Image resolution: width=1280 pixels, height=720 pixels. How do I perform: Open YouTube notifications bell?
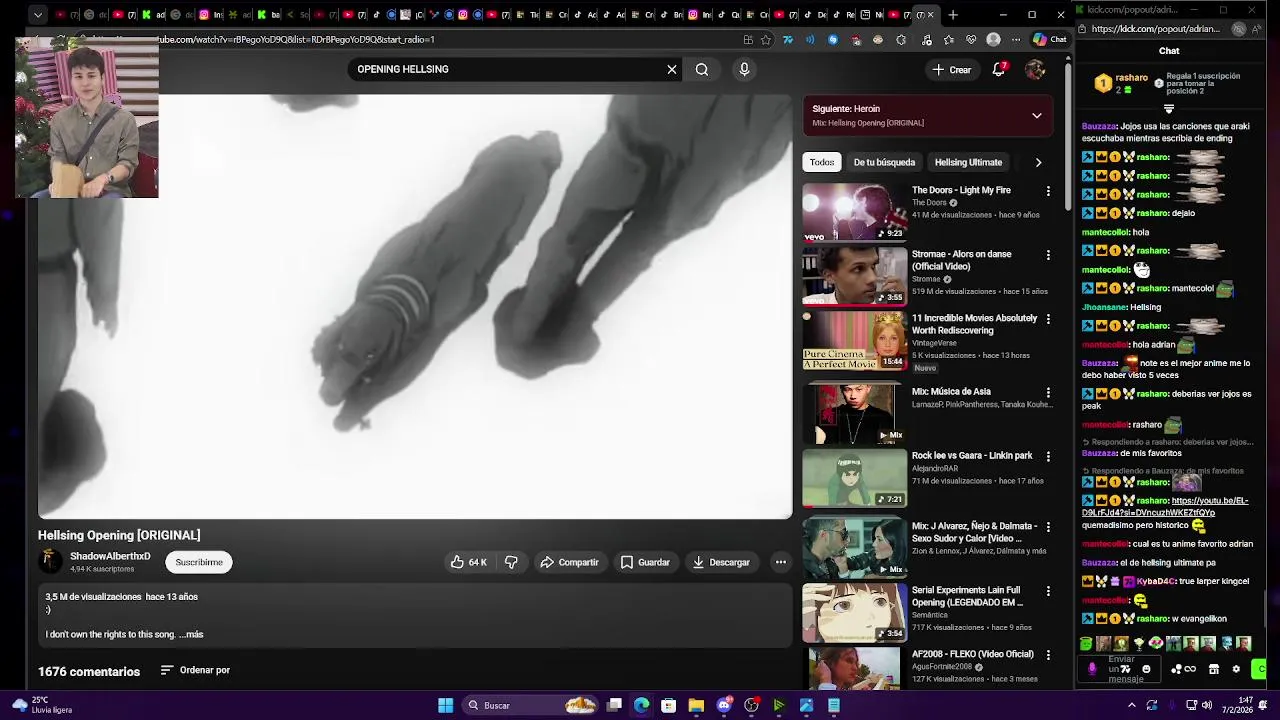pos(999,69)
